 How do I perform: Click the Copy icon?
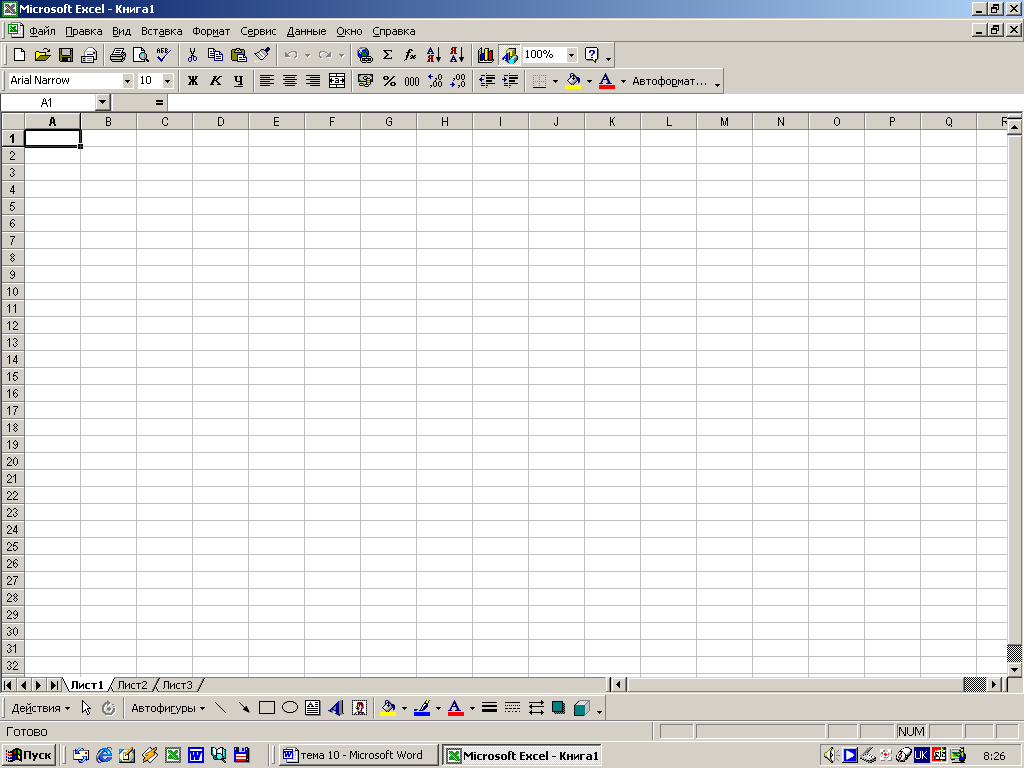tap(215, 55)
